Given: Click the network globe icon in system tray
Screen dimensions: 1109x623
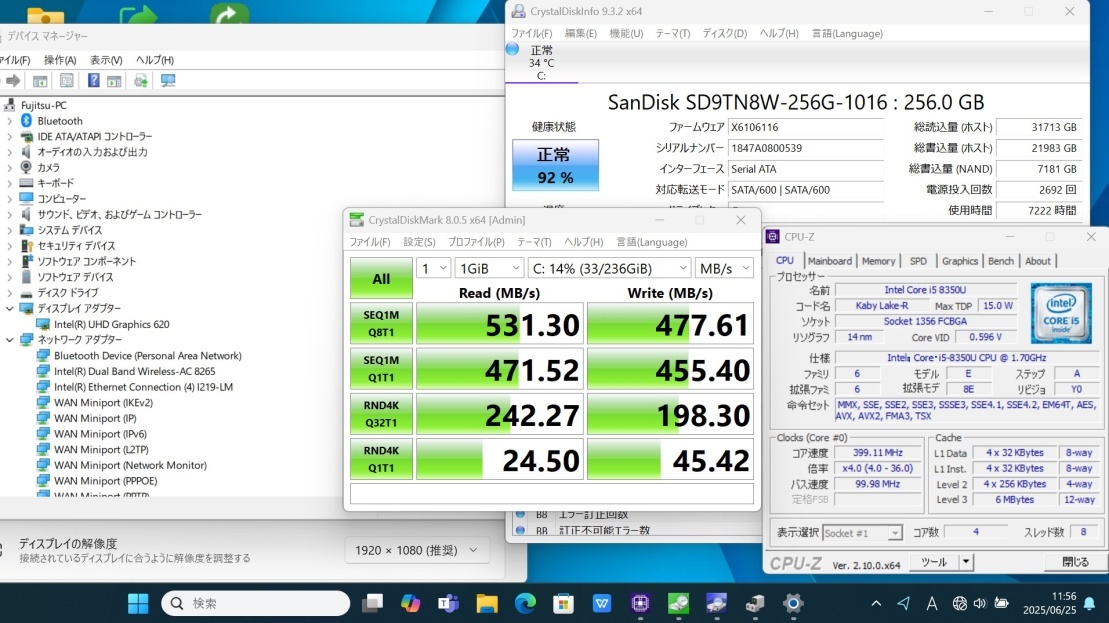Looking at the screenshot, I should (959, 603).
